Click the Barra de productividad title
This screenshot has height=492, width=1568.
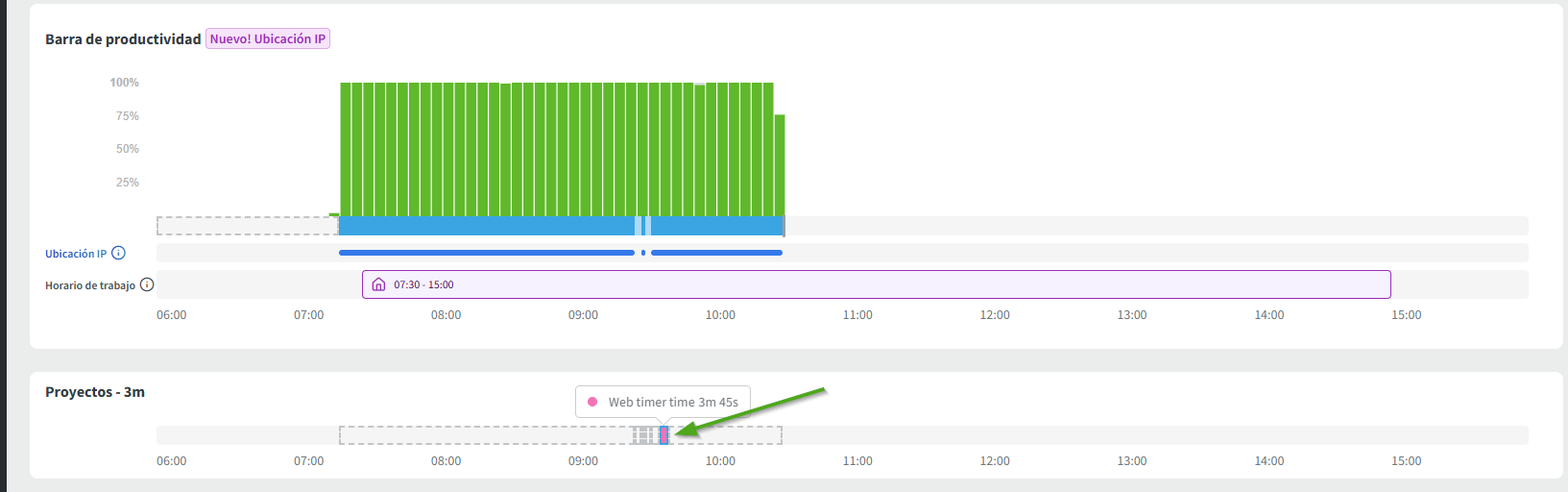point(123,39)
